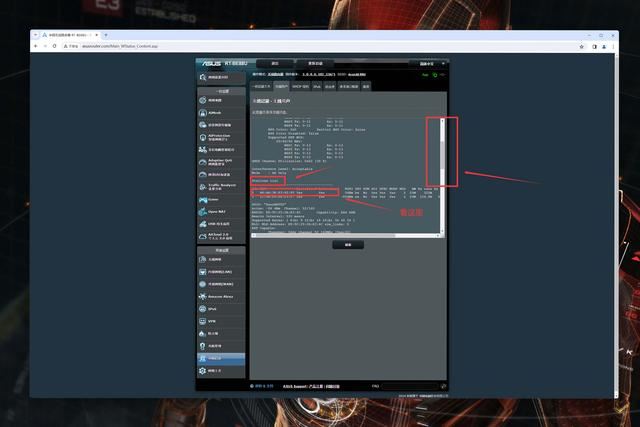Open the Open NAT section
640x427 pixels.
tap(221, 211)
